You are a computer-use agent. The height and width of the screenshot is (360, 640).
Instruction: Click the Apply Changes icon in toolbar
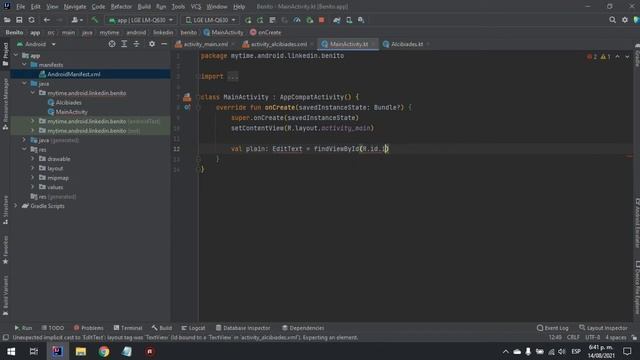[x=260, y=20]
